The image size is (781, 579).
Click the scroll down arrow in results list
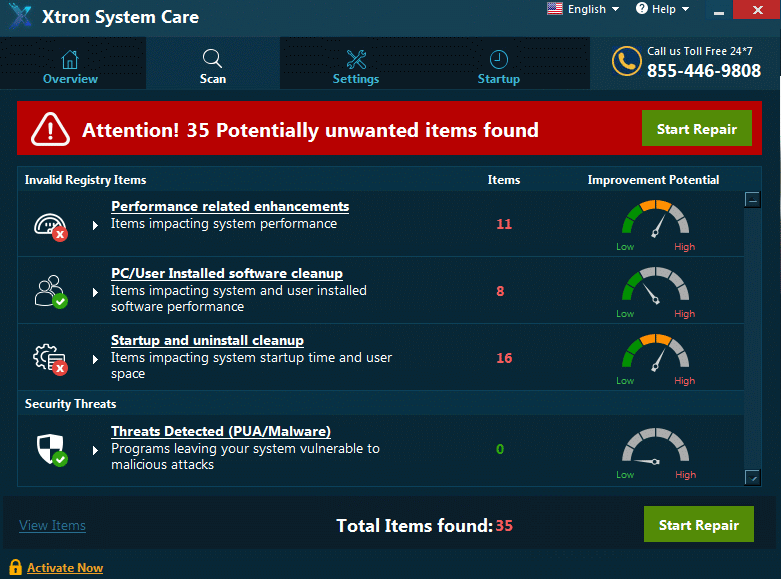tap(752, 478)
